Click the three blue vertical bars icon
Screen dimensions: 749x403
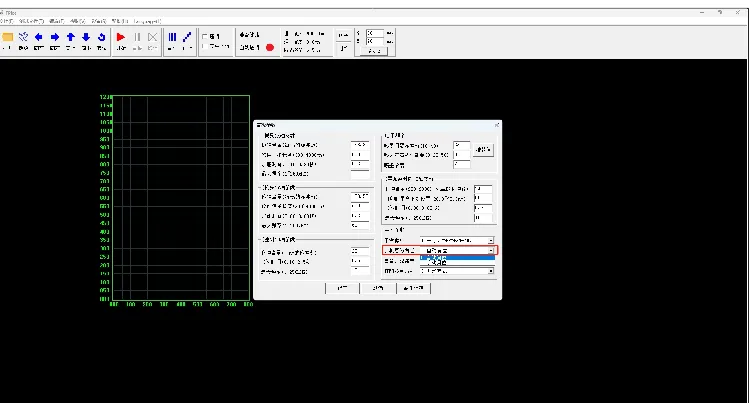coord(172,37)
